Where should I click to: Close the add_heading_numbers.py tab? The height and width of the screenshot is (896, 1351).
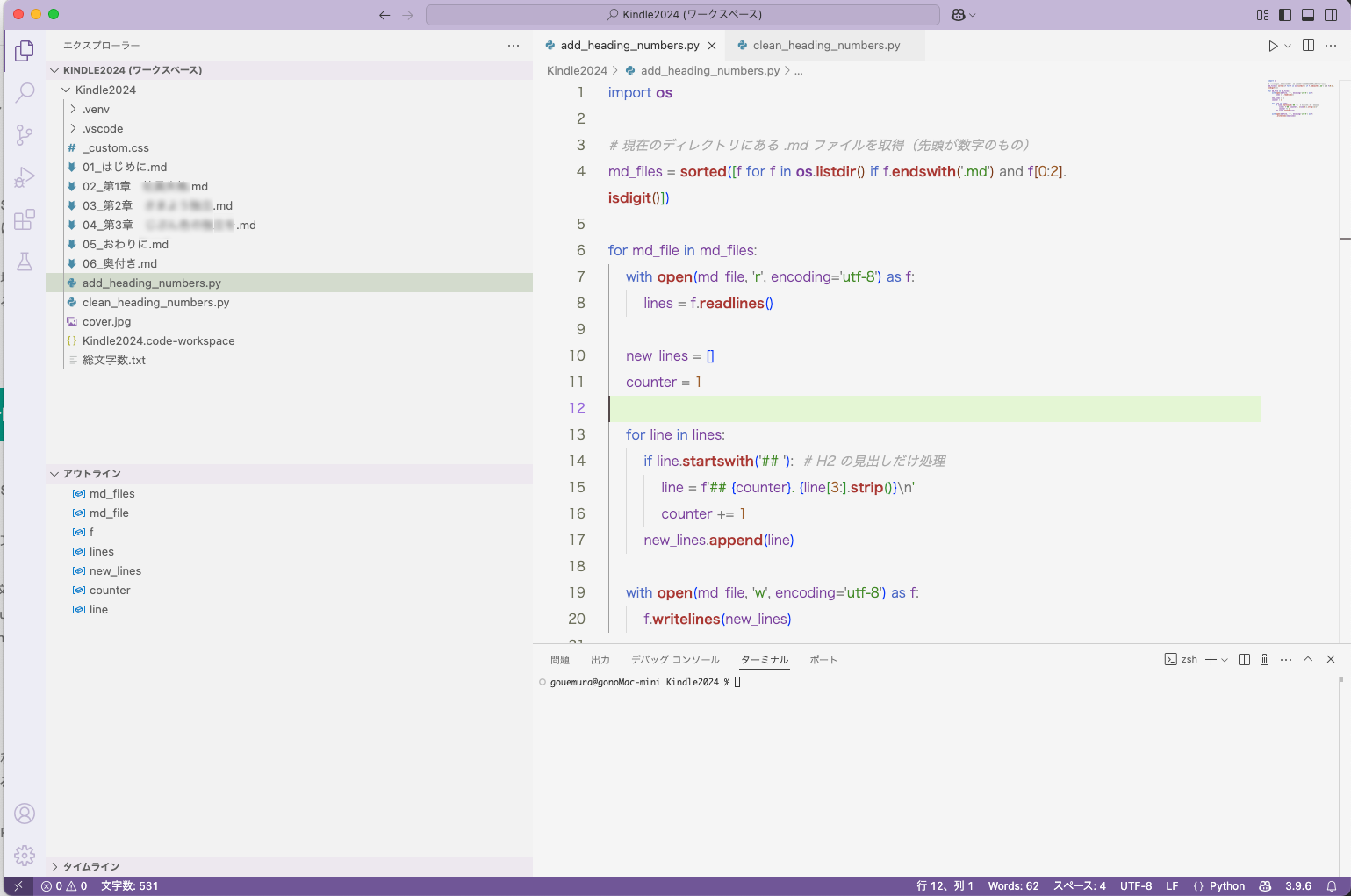click(712, 46)
